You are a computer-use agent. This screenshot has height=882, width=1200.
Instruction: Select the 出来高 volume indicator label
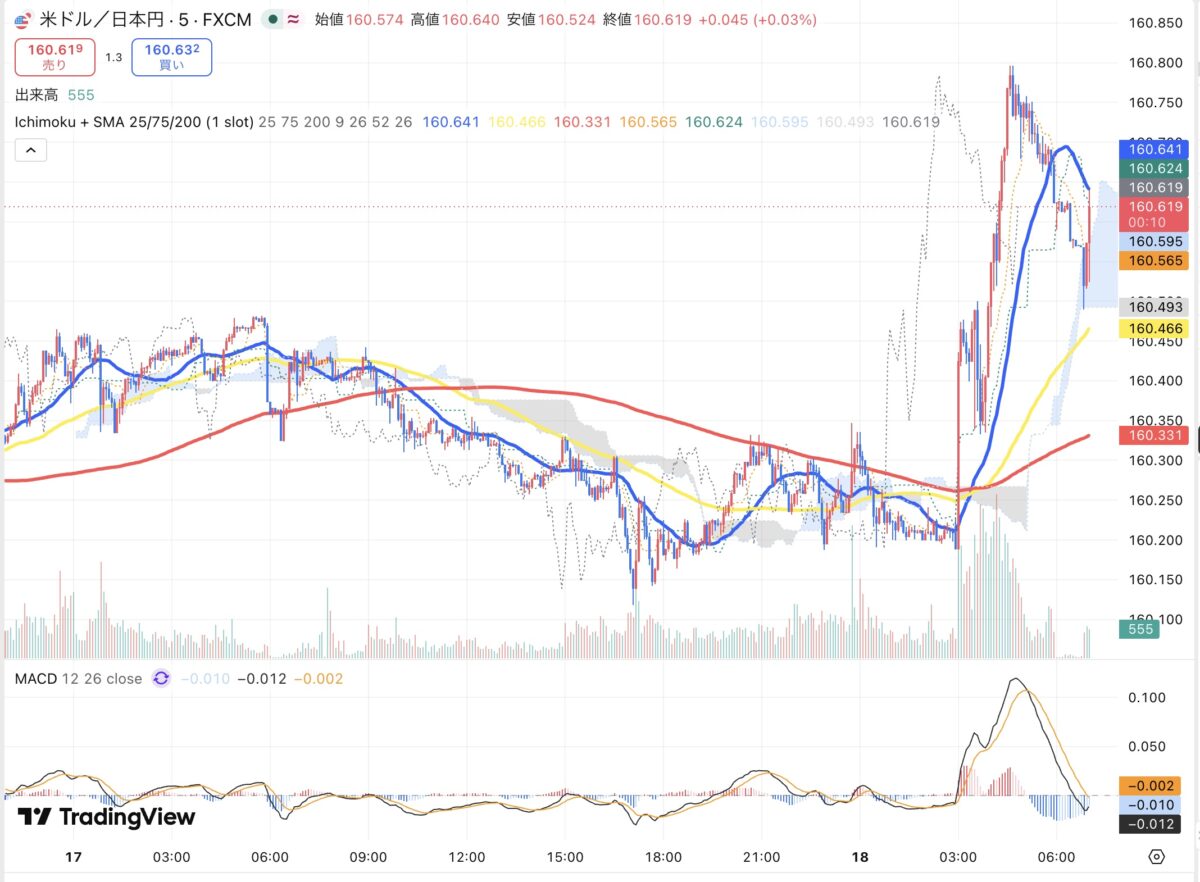pyautogui.click(x=35, y=95)
